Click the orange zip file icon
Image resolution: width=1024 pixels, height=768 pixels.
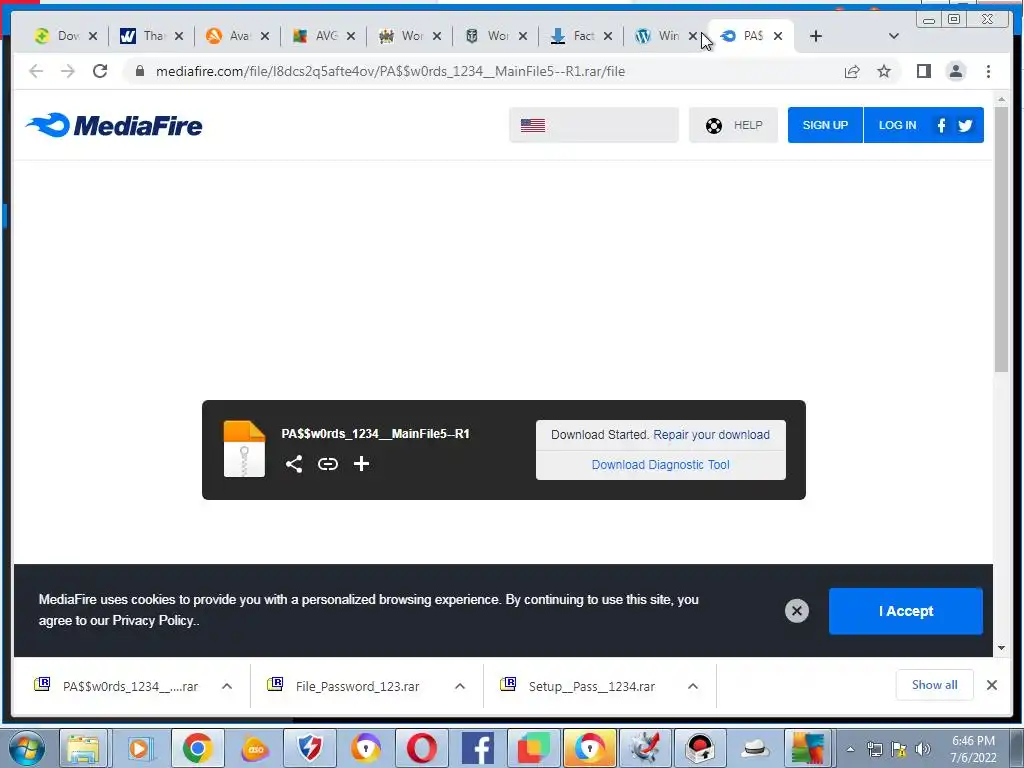coord(244,449)
